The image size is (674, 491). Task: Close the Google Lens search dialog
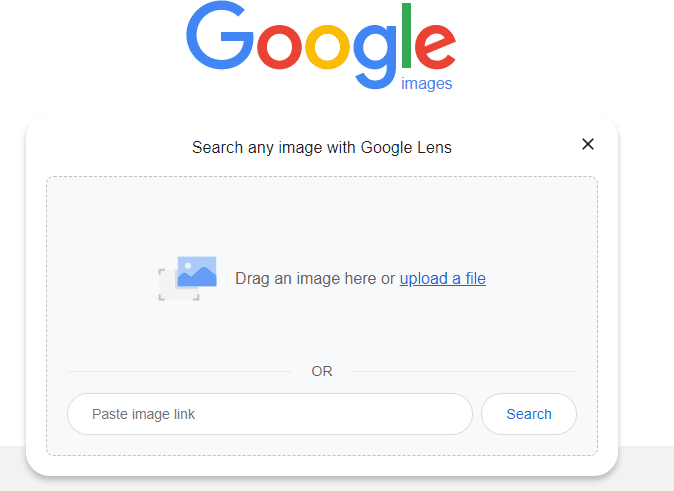coord(588,144)
